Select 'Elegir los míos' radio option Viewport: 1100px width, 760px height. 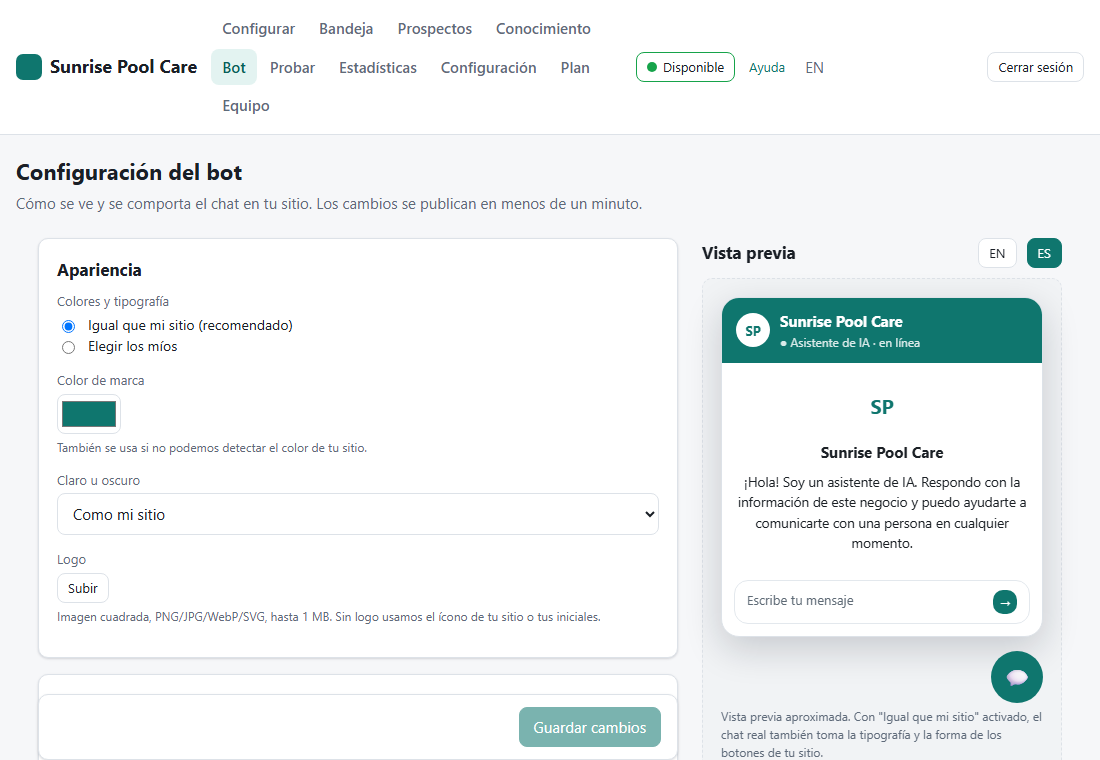coord(68,347)
